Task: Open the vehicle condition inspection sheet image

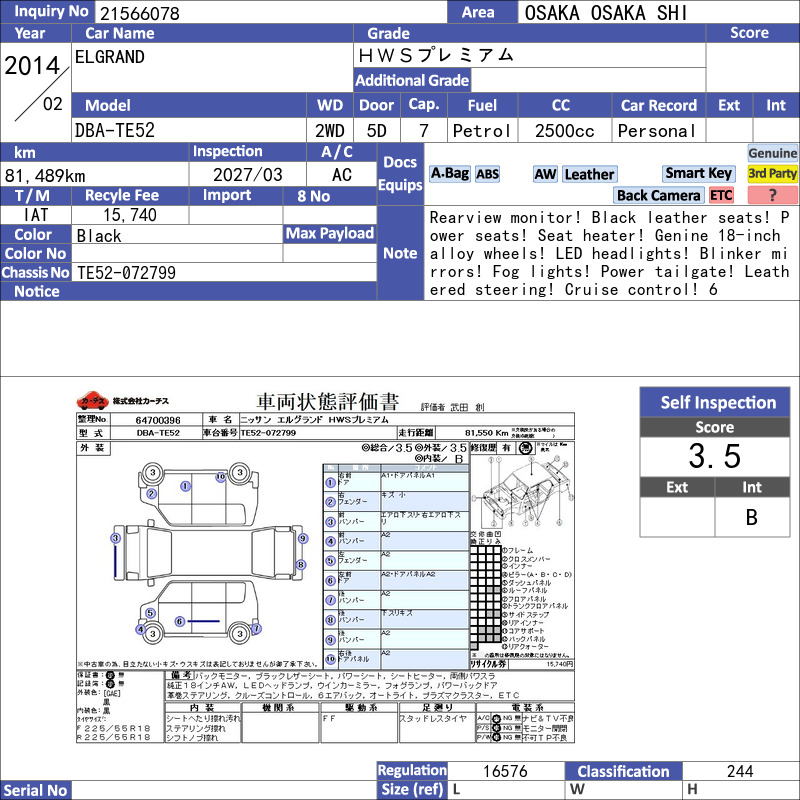Action: [325, 566]
